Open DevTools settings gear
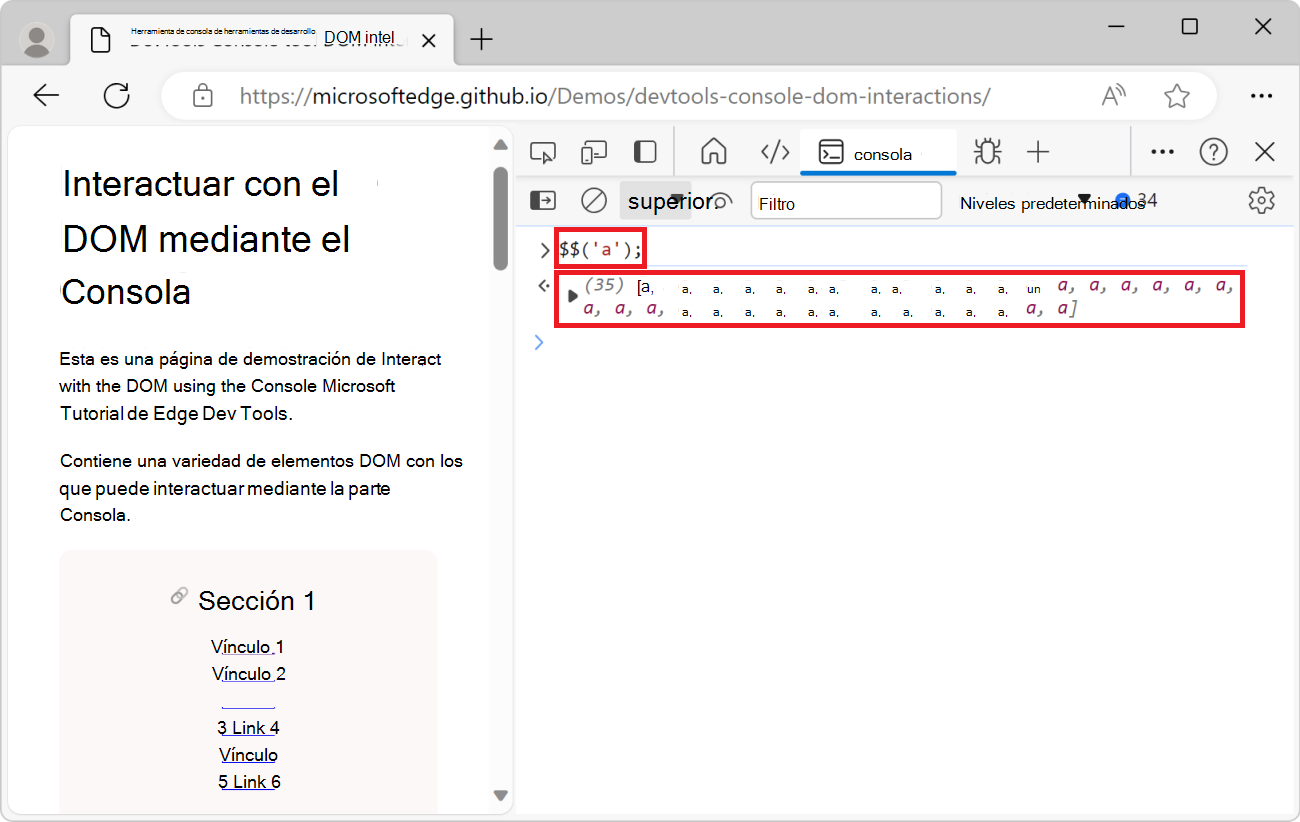Viewport: 1300px width, 822px height. tap(1261, 200)
